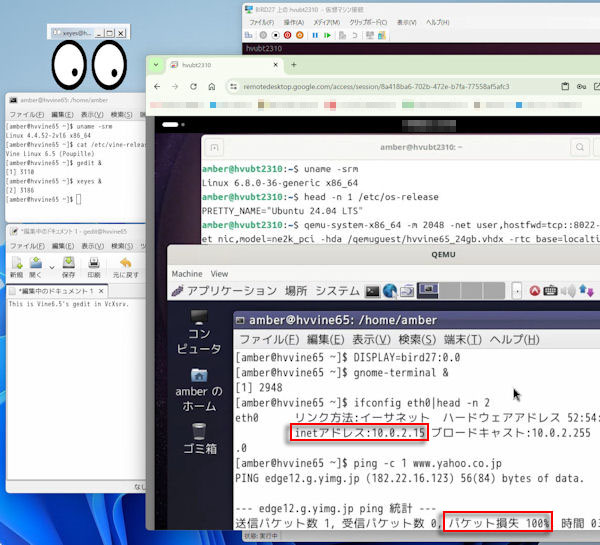Click the Hyper-V orange Save state icon

(300, 35)
